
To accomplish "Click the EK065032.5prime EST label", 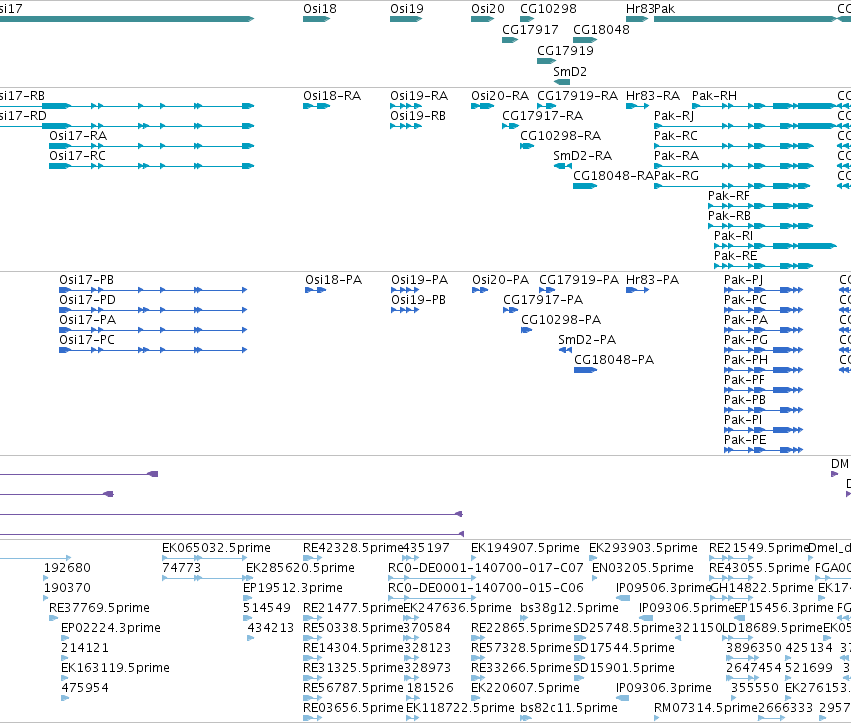I will pyautogui.click(x=217, y=549).
